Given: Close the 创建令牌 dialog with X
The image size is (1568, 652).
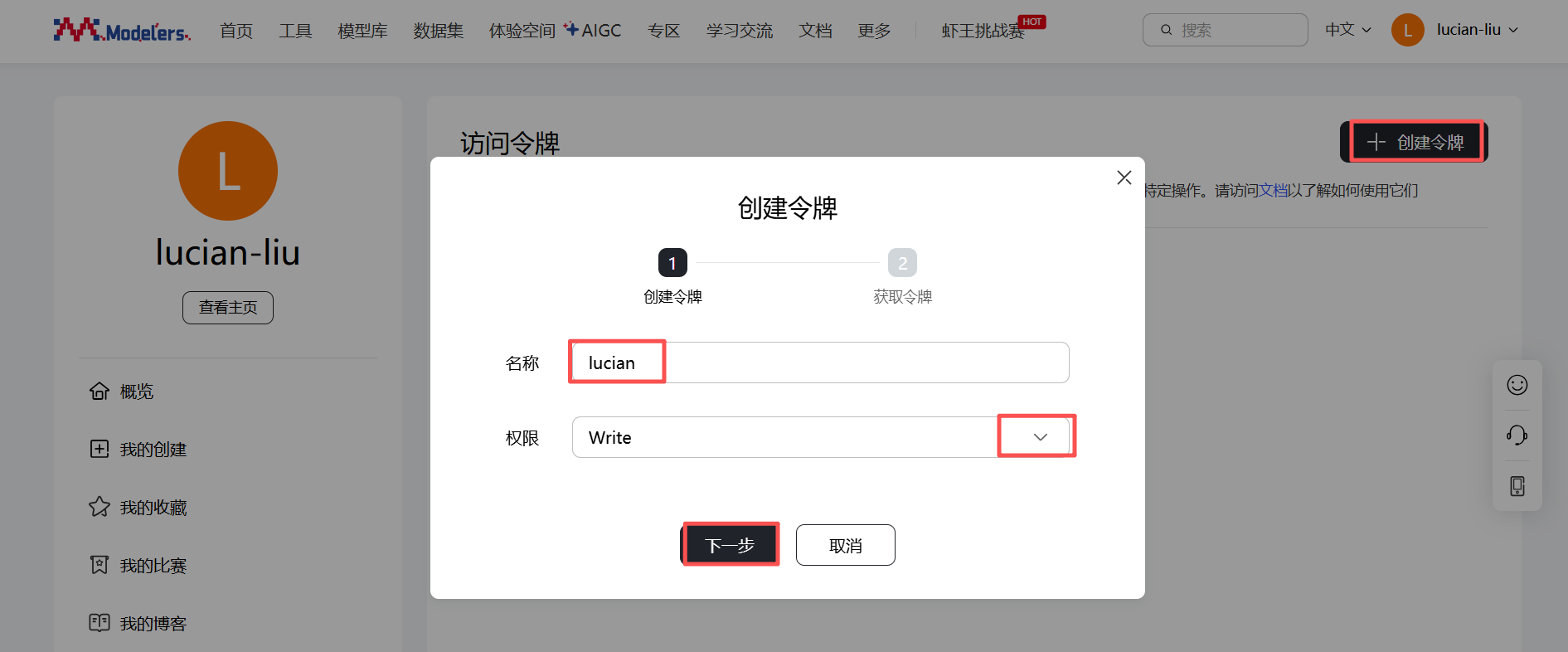Looking at the screenshot, I should pyautogui.click(x=1124, y=178).
